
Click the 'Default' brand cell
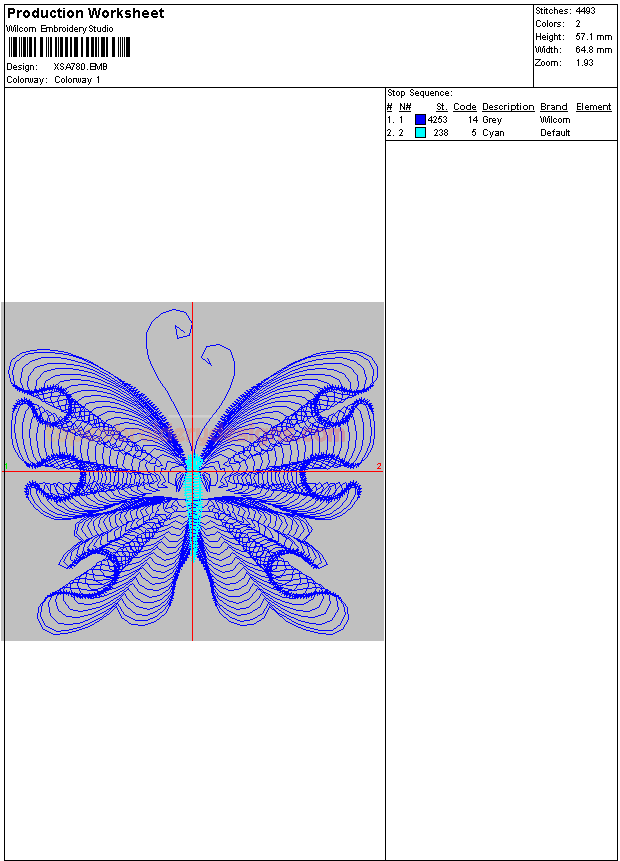tap(555, 133)
